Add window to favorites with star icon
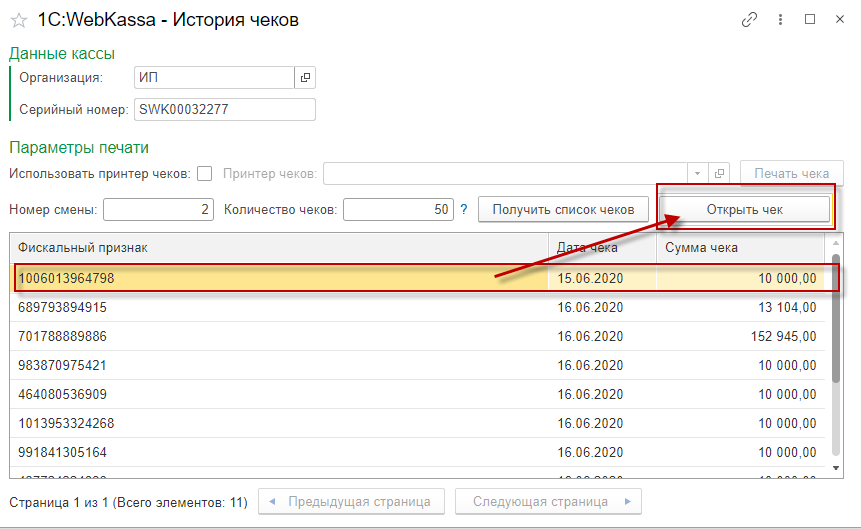This screenshot has height=529, width=861. (19, 21)
